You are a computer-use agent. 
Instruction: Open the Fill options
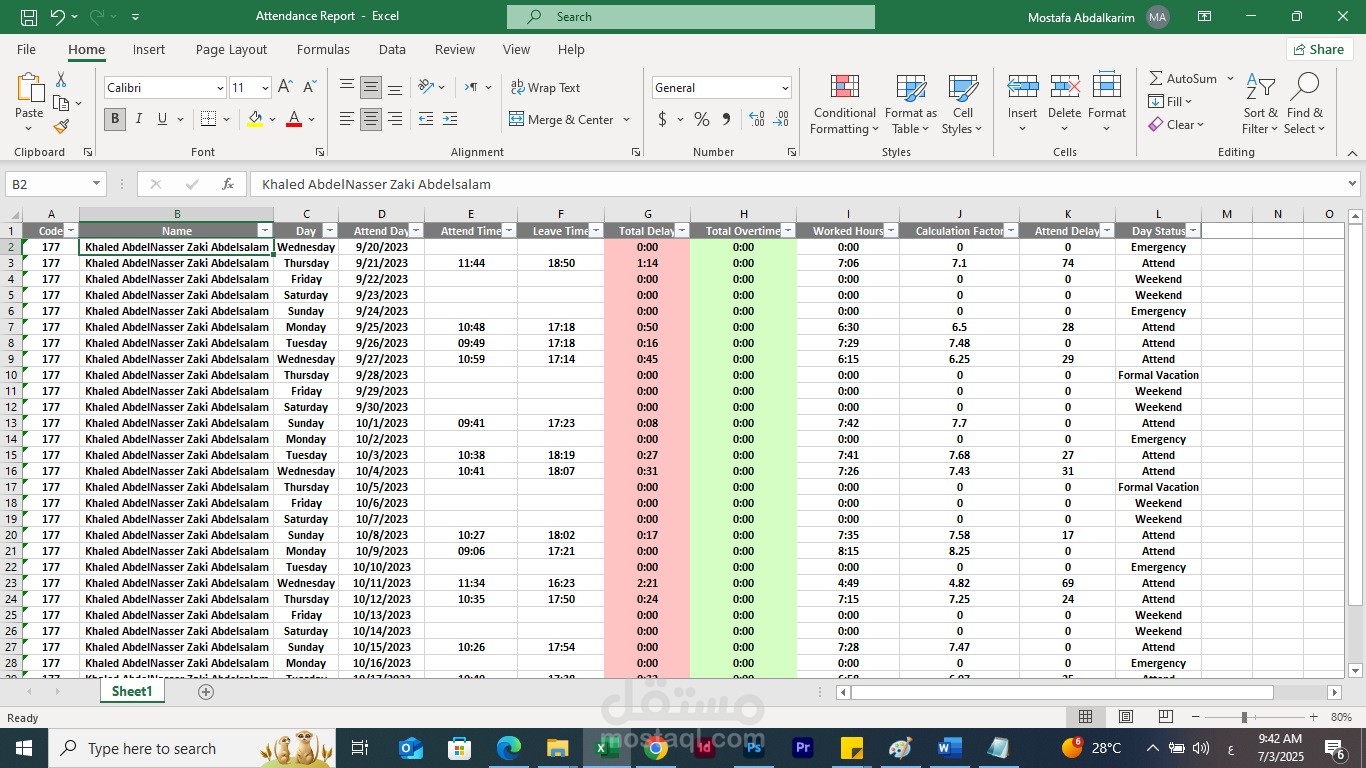pos(1170,101)
